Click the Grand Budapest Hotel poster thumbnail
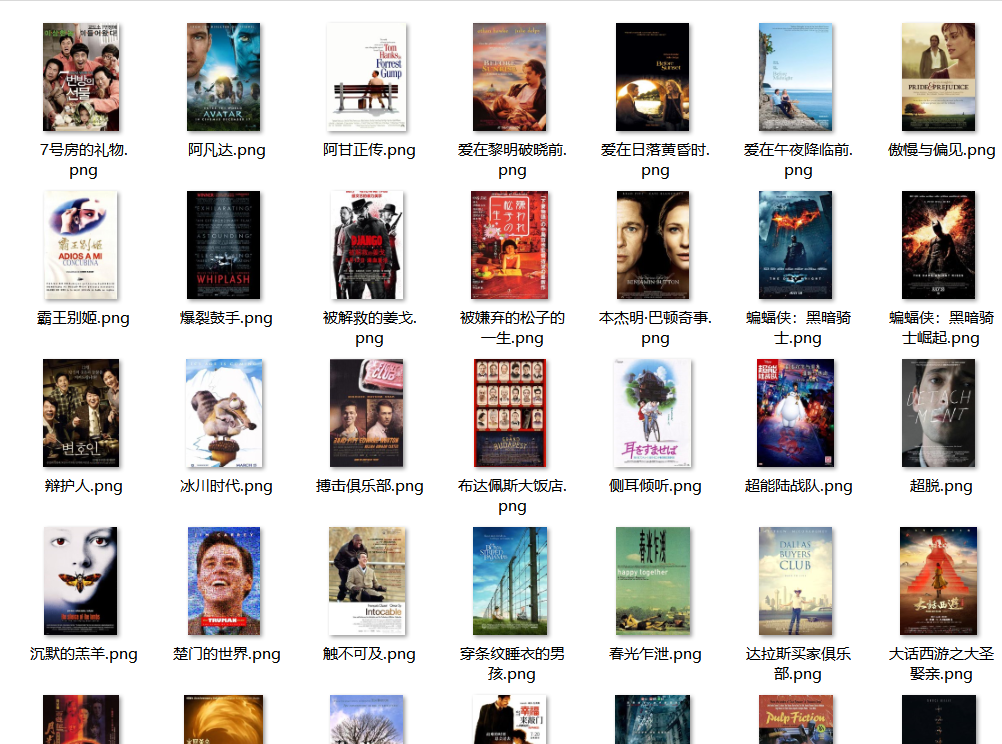 (510, 413)
